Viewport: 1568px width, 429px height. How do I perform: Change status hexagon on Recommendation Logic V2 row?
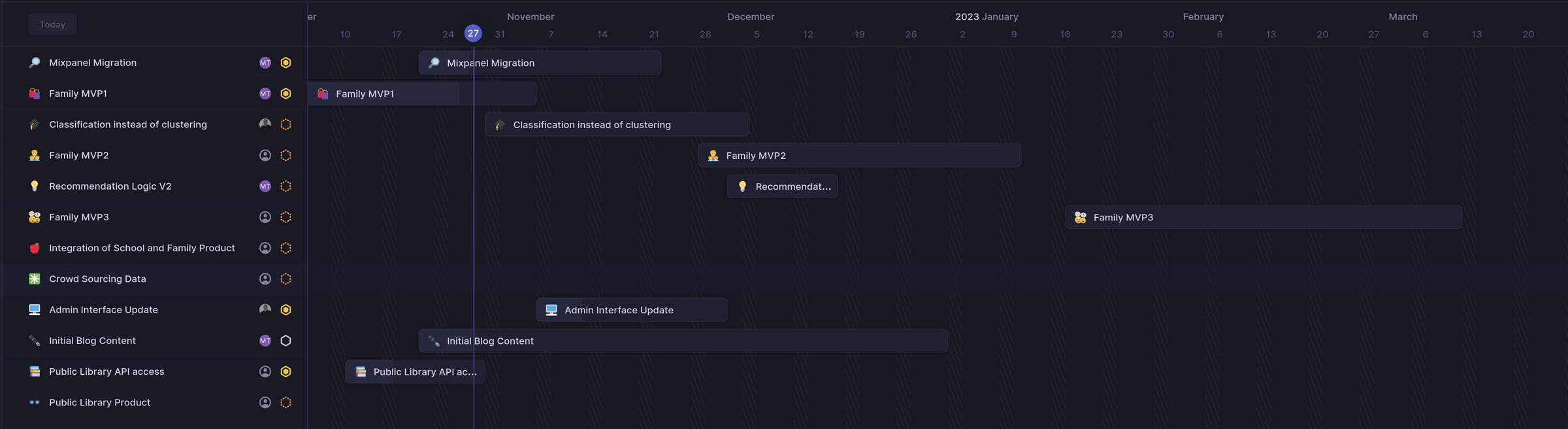(x=286, y=186)
